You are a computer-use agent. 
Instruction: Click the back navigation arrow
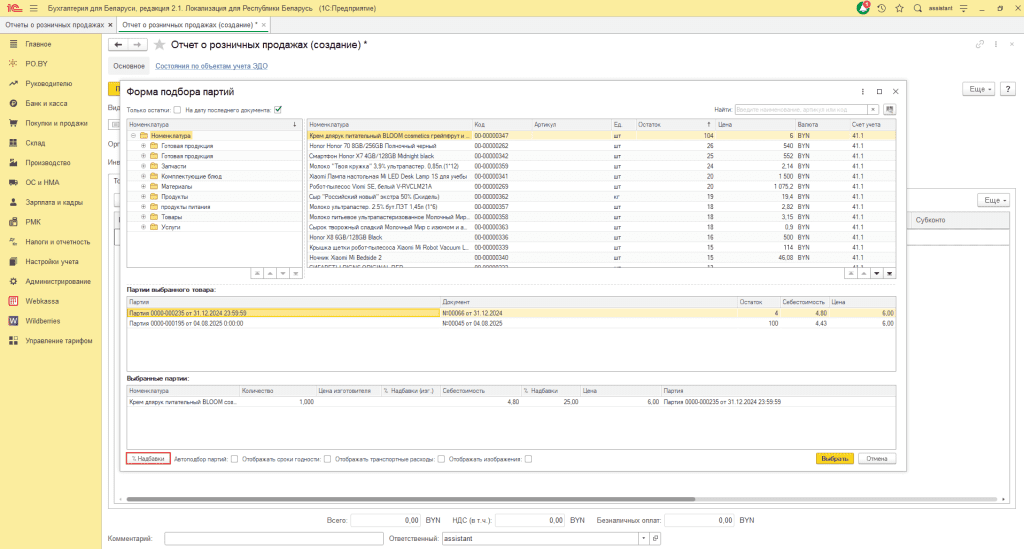(119, 45)
